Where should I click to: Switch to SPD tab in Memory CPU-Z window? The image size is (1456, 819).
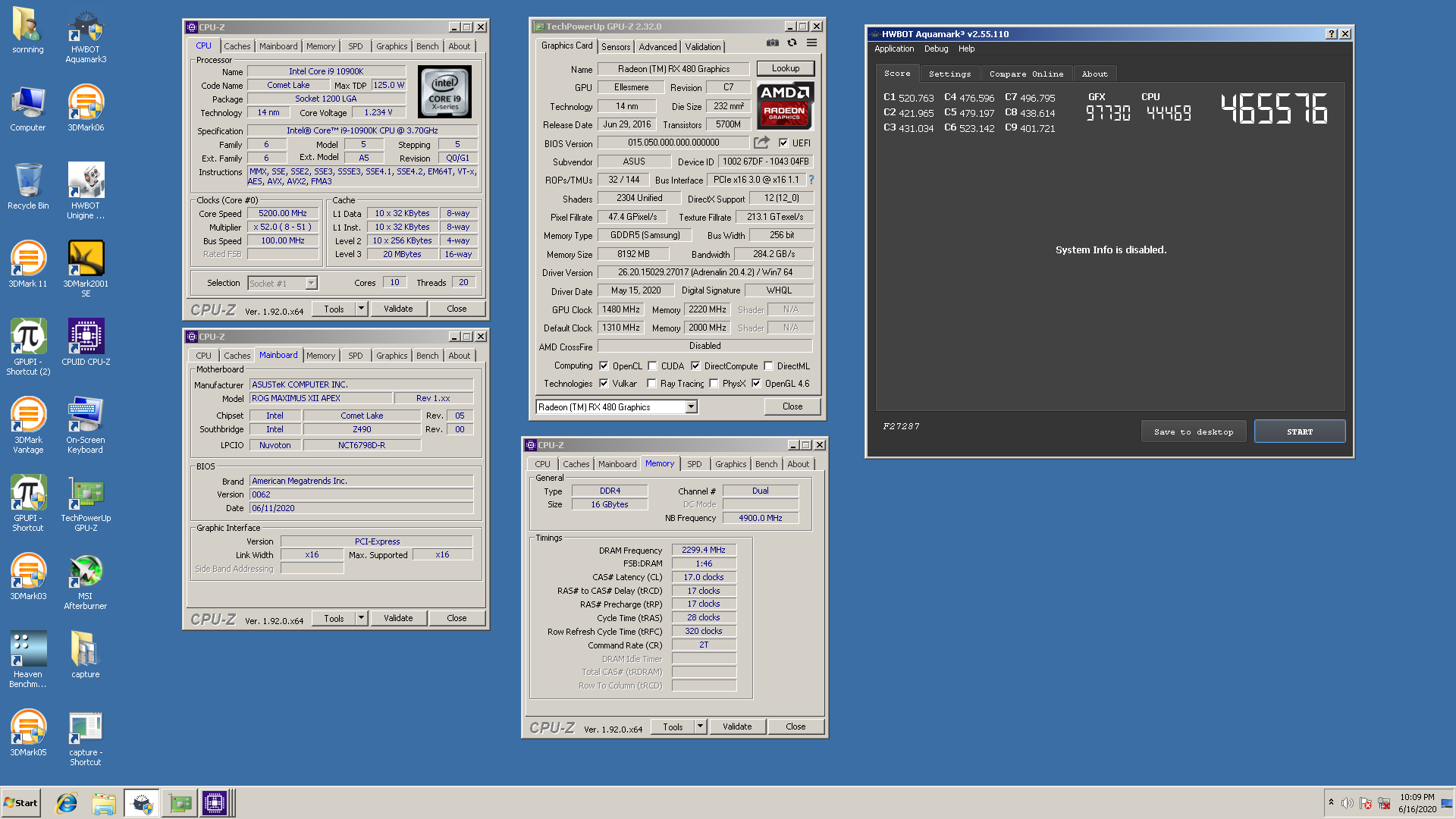694,464
